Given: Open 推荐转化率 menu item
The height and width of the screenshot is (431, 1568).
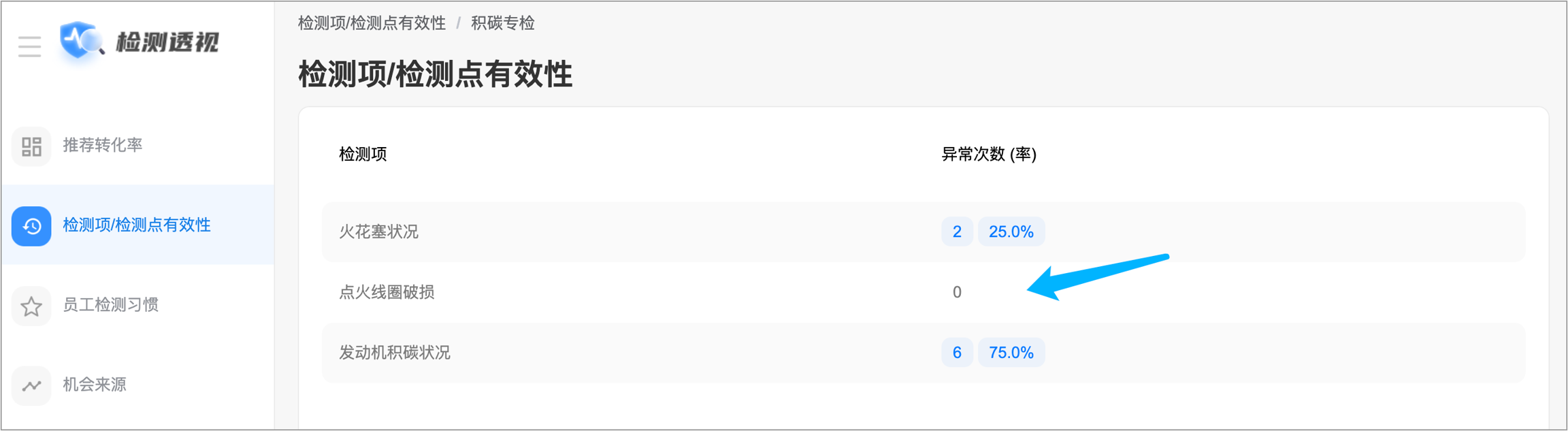Looking at the screenshot, I should tap(103, 145).
